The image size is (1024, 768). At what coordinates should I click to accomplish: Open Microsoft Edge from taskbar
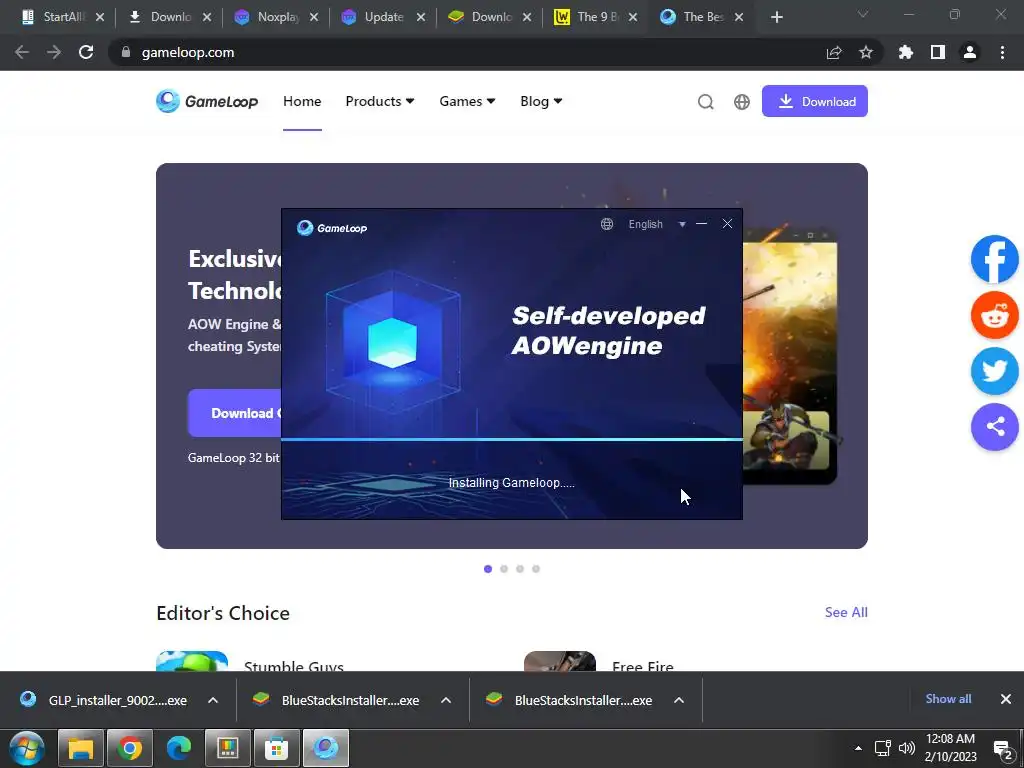point(179,748)
